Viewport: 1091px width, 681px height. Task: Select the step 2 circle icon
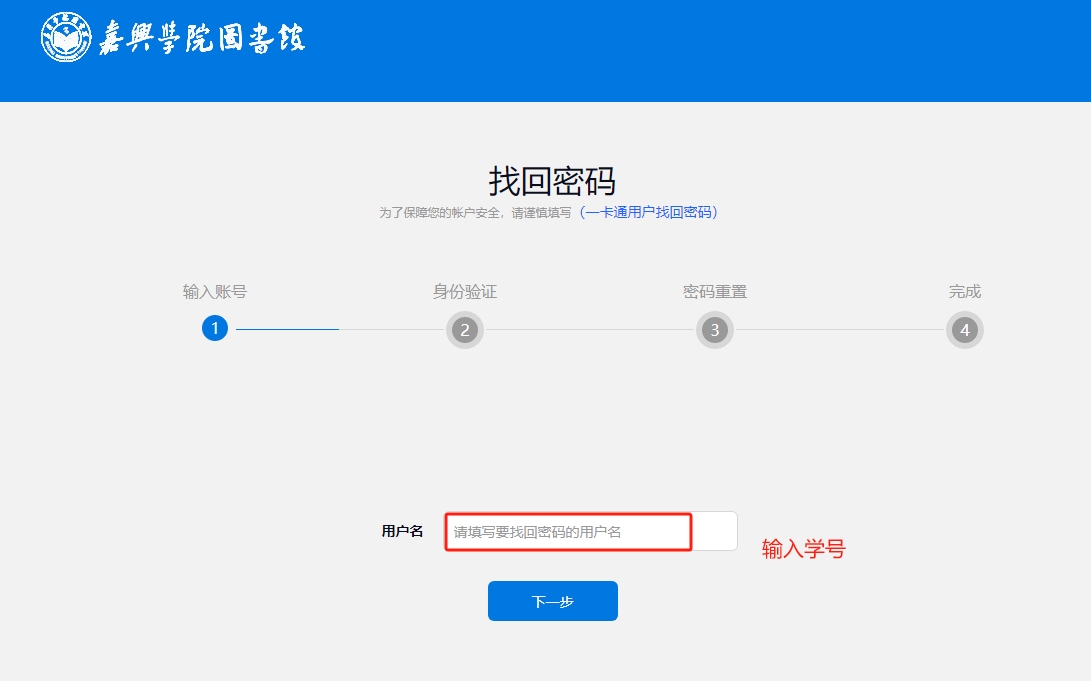pos(464,329)
